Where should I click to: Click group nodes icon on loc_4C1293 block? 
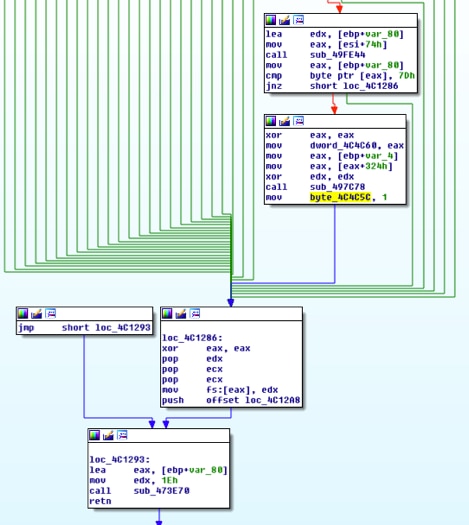pyautogui.click(x=122, y=435)
